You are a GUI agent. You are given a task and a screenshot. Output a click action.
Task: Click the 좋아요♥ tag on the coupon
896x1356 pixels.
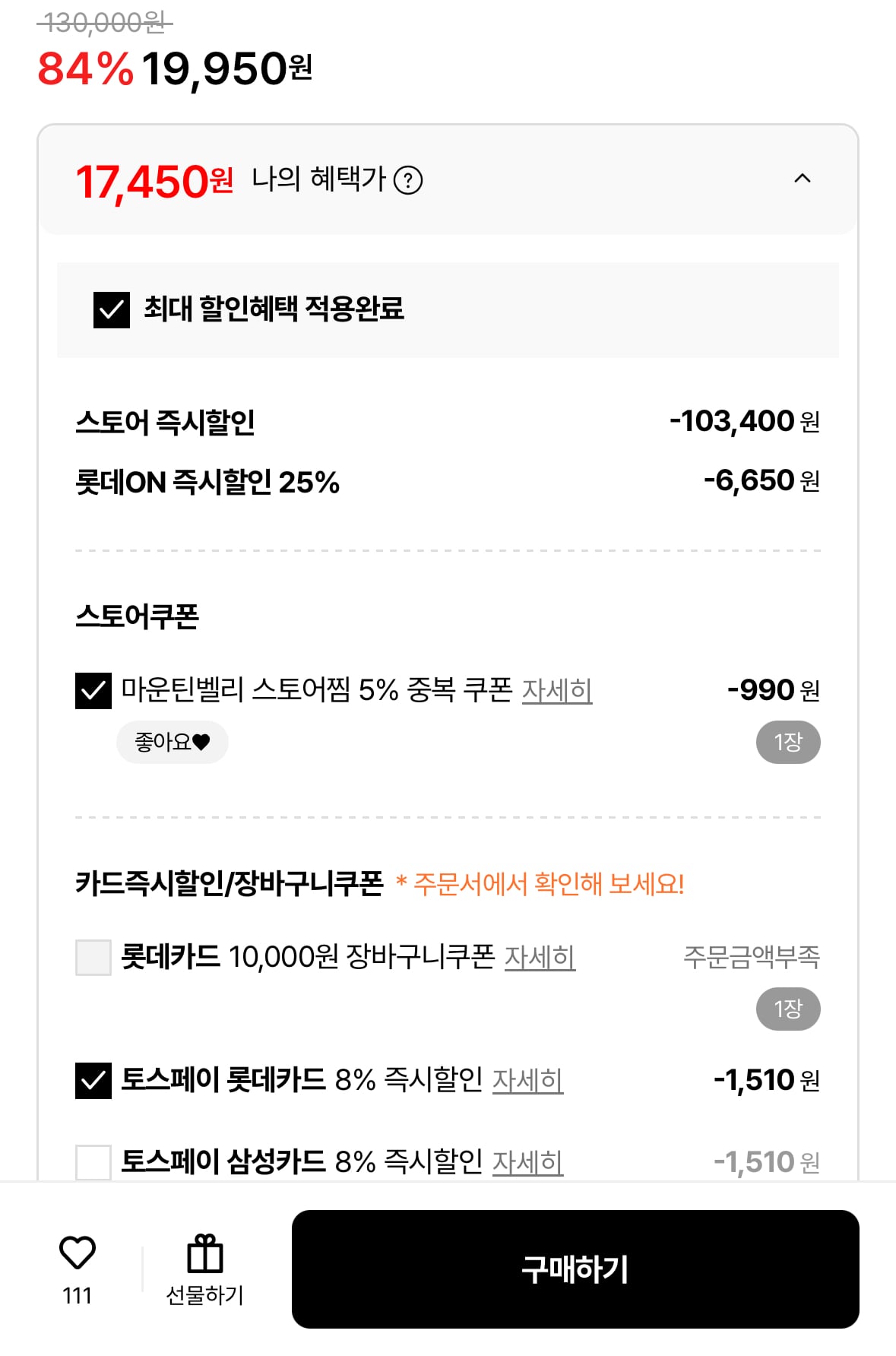pyautogui.click(x=172, y=742)
